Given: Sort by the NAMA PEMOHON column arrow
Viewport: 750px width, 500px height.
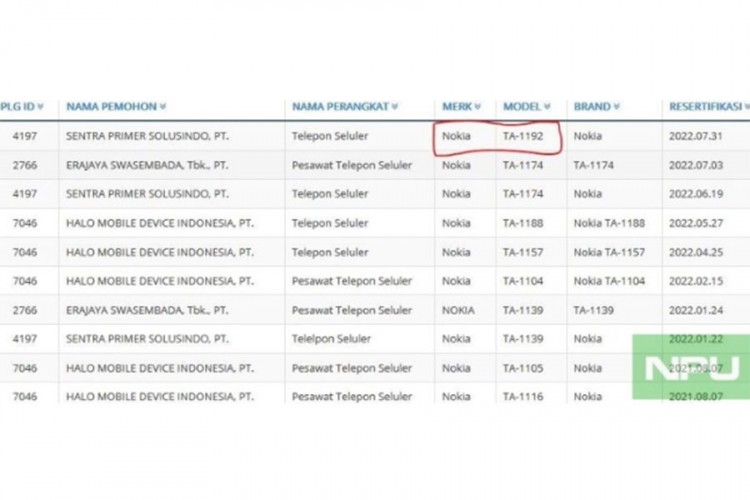Looking at the screenshot, I should point(163,107).
